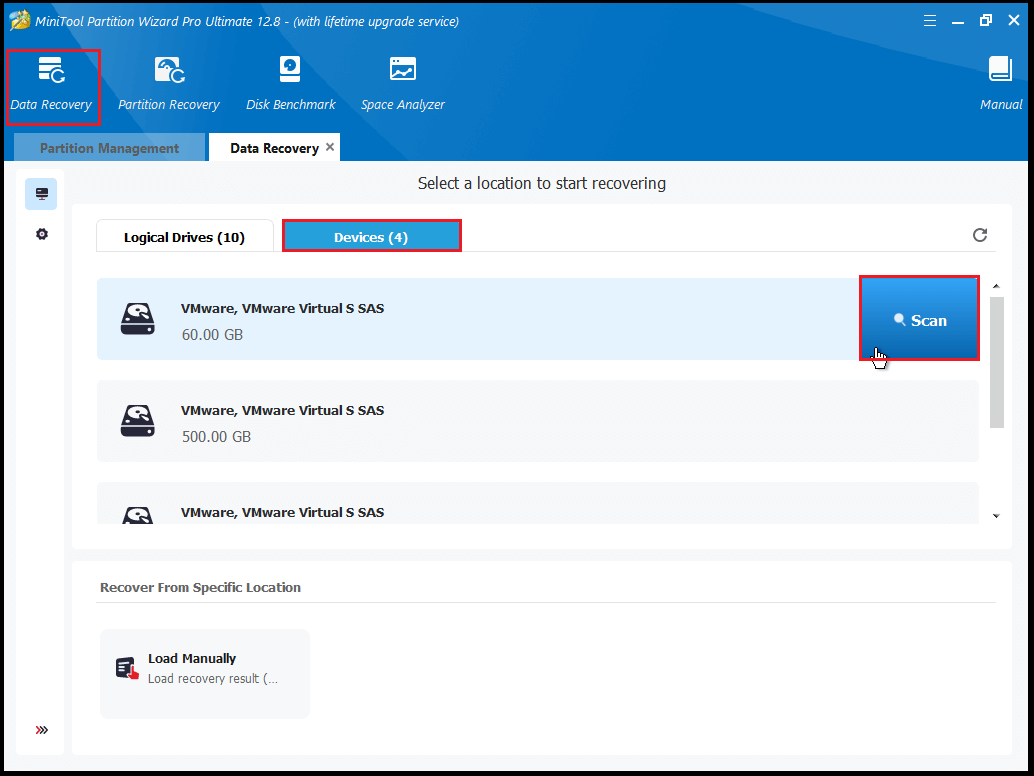Open scan settings gear in sidebar
The height and width of the screenshot is (776, 1034).
(x=42, y=234)
